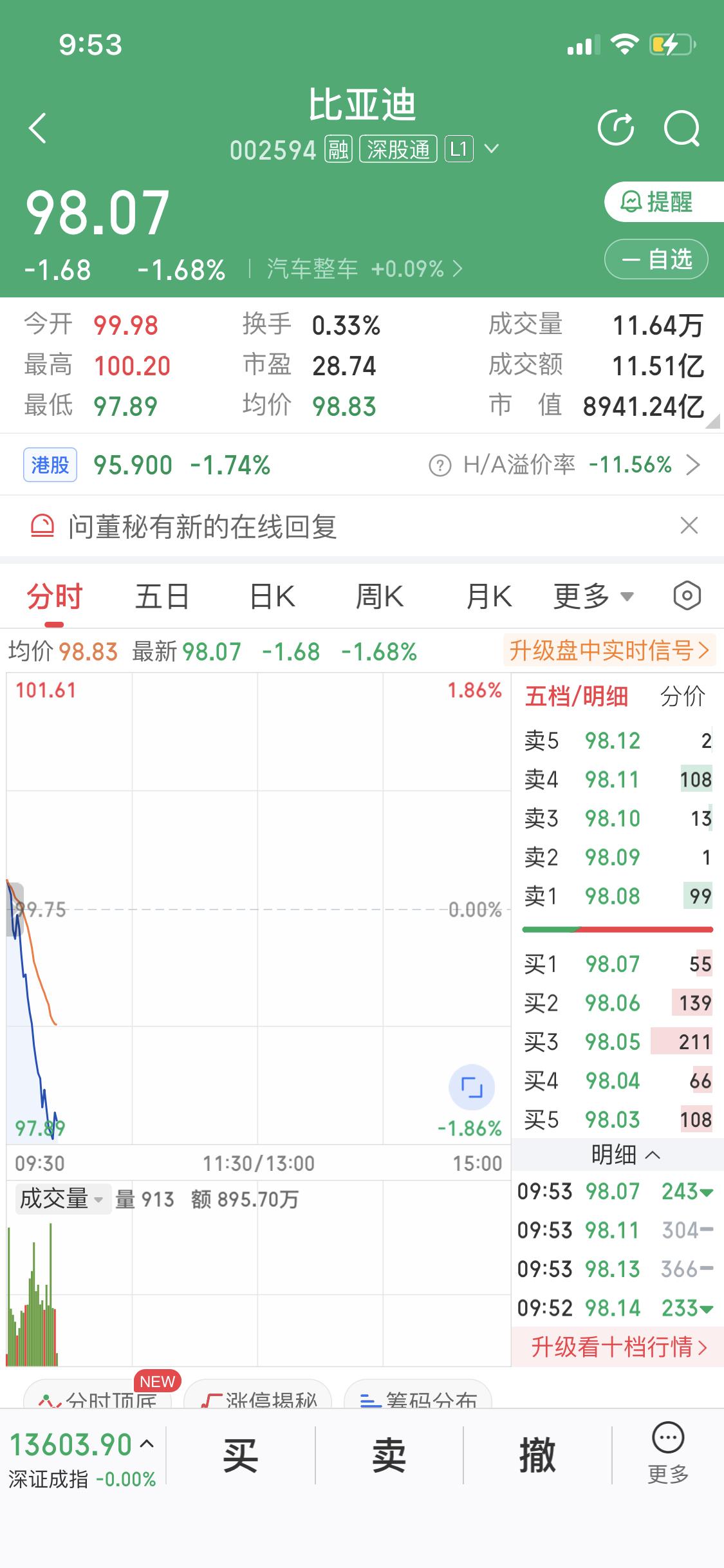724x1568 pixels.
Task: Tap the 卖 sell button
Action: click(x=389, y=1456)
